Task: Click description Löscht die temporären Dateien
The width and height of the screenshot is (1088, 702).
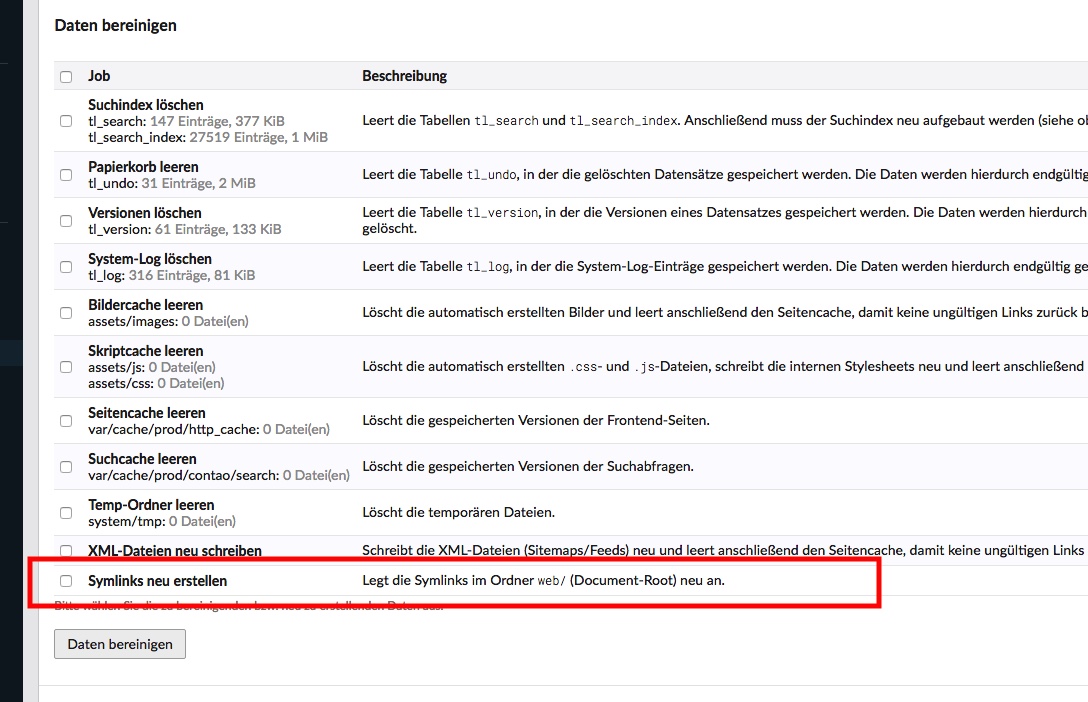Action: [459, 512]
